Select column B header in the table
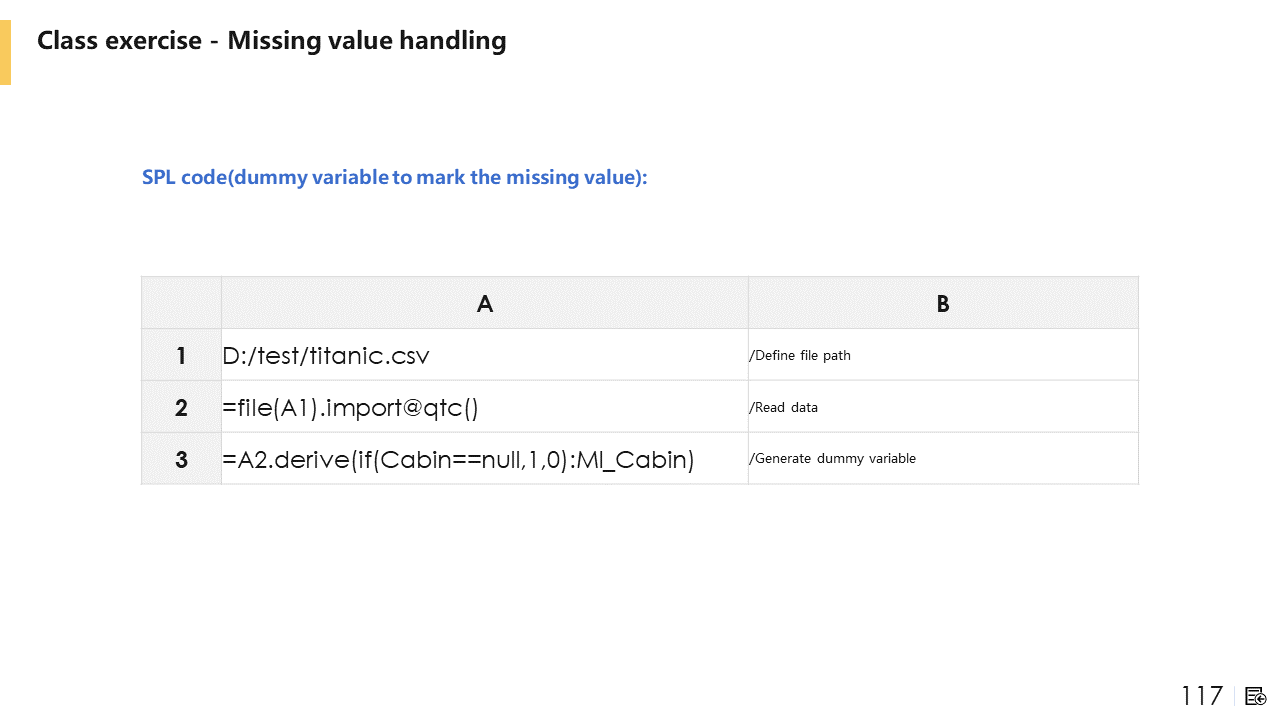 click(942, 304)
